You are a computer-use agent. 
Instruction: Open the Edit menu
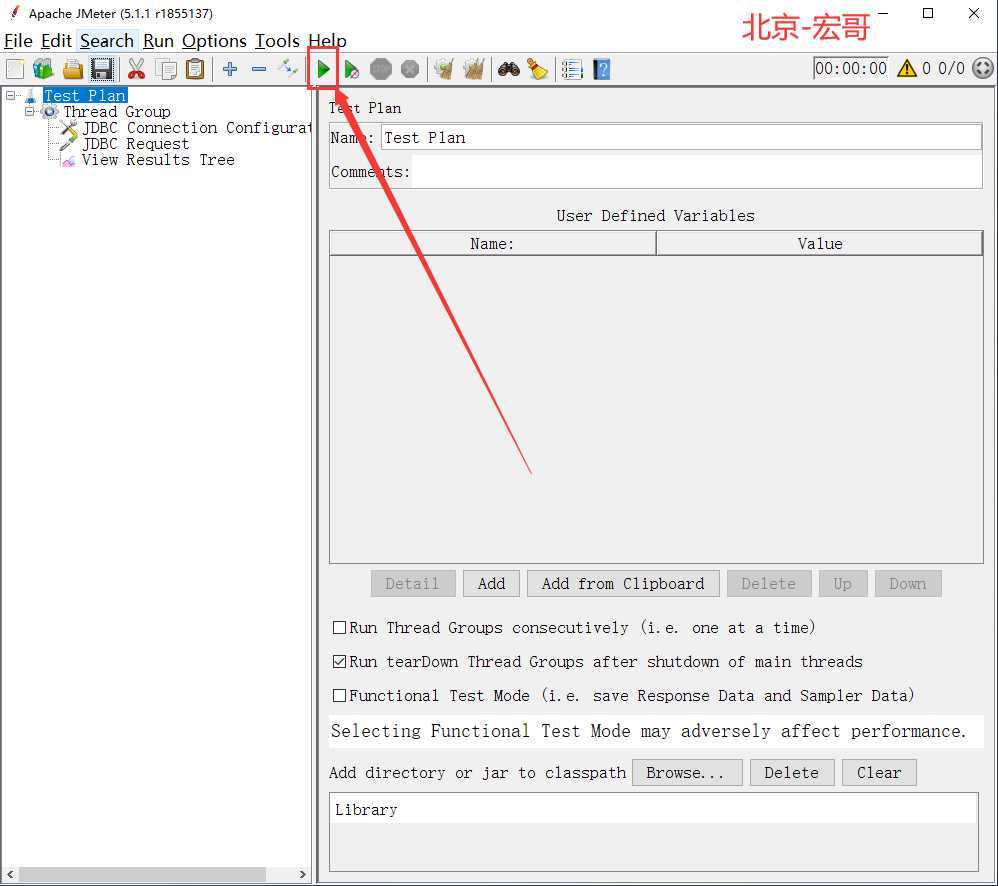pyautogui.click(x=56, y=41)
